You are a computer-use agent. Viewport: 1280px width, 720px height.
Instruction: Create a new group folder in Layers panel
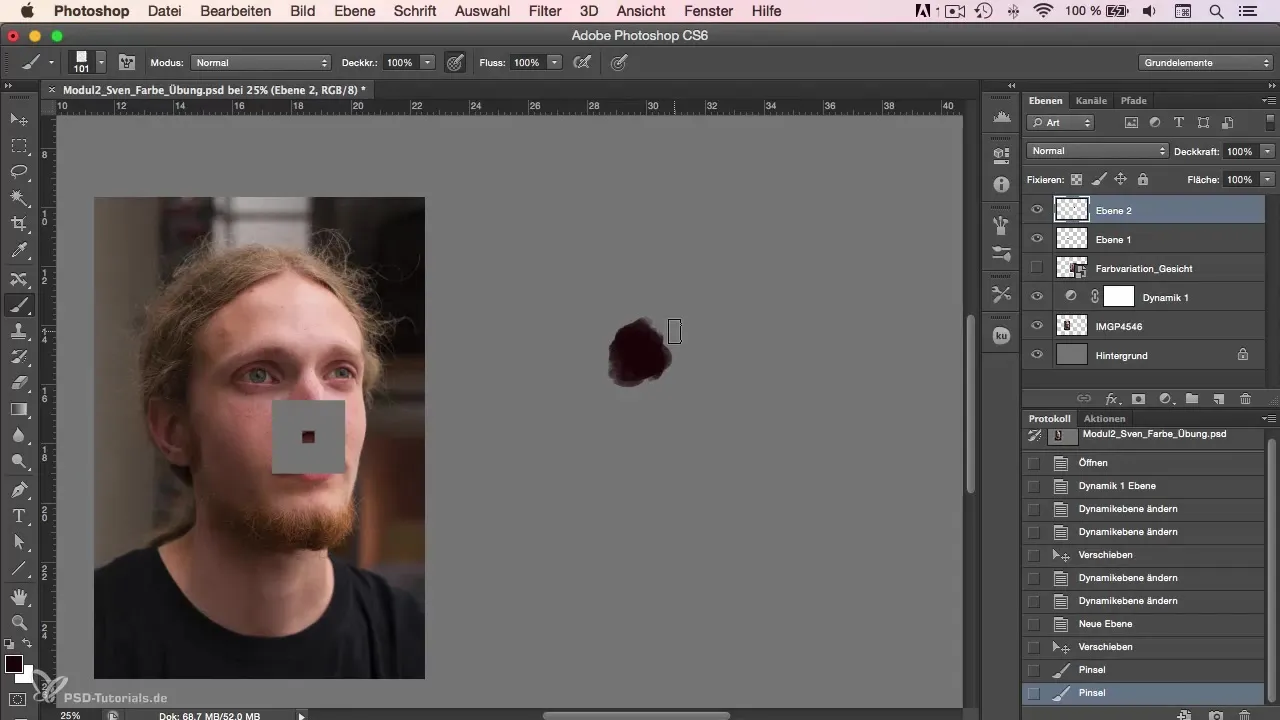(x=1192, y=398)
